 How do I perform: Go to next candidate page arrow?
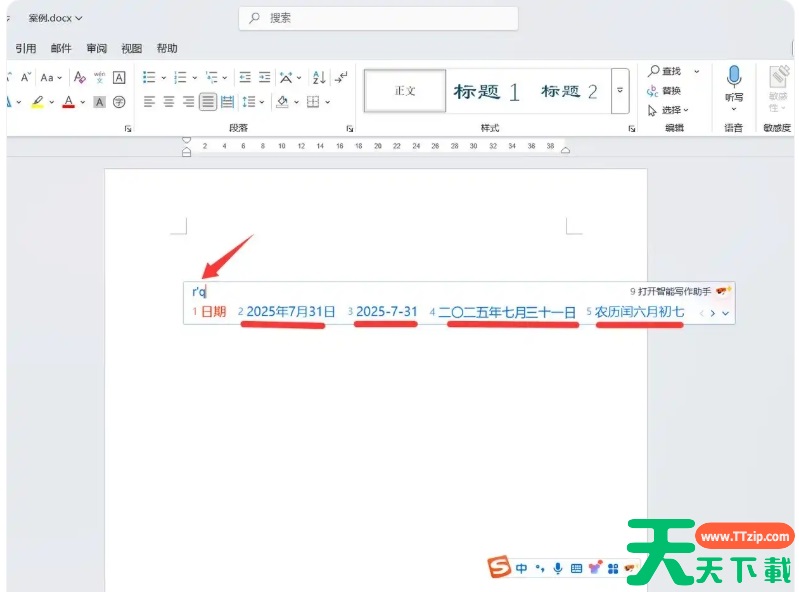[712, 313]
